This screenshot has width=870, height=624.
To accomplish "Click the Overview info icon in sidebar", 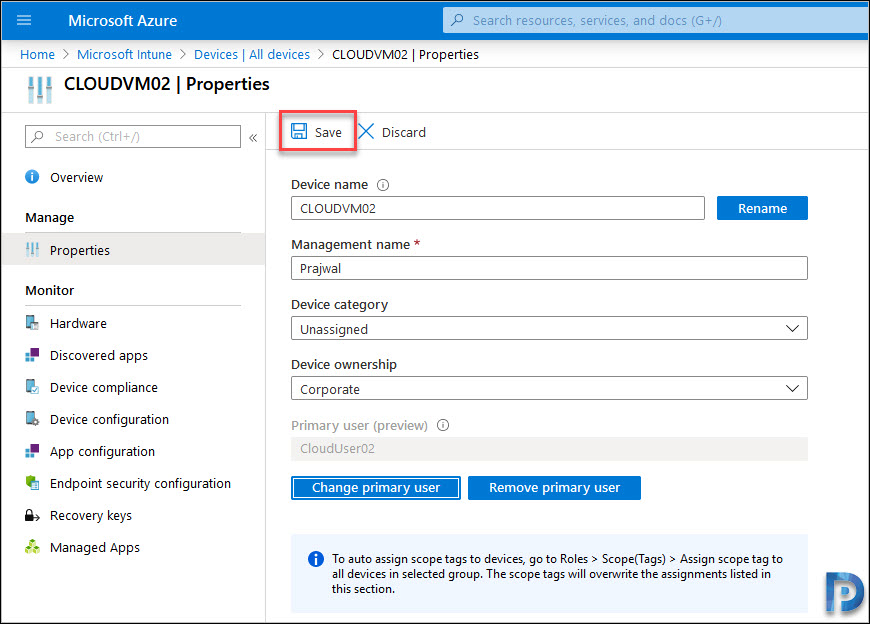I will point(32,177).
